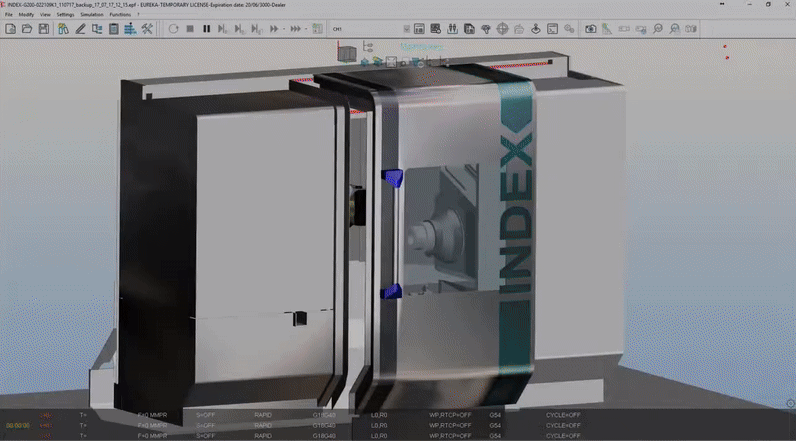Open the wrench and hammer tools icon
Screen dimensions: 796x441
click(x=146, y=28)
